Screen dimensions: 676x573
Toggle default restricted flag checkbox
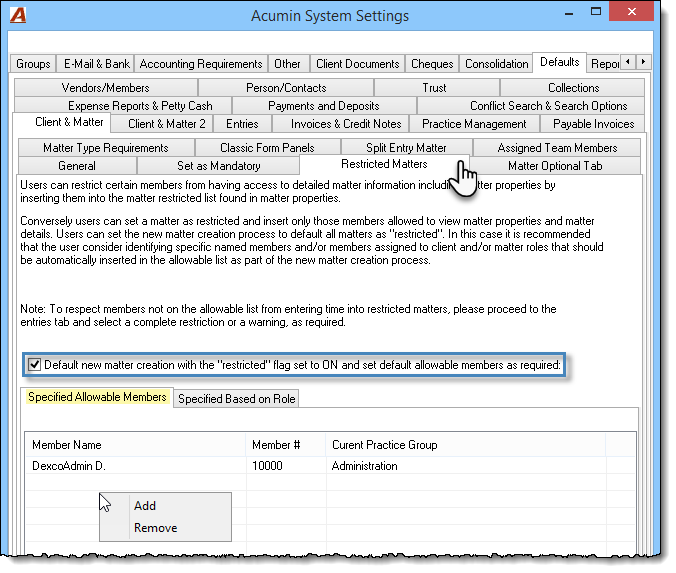coord(34,365)
